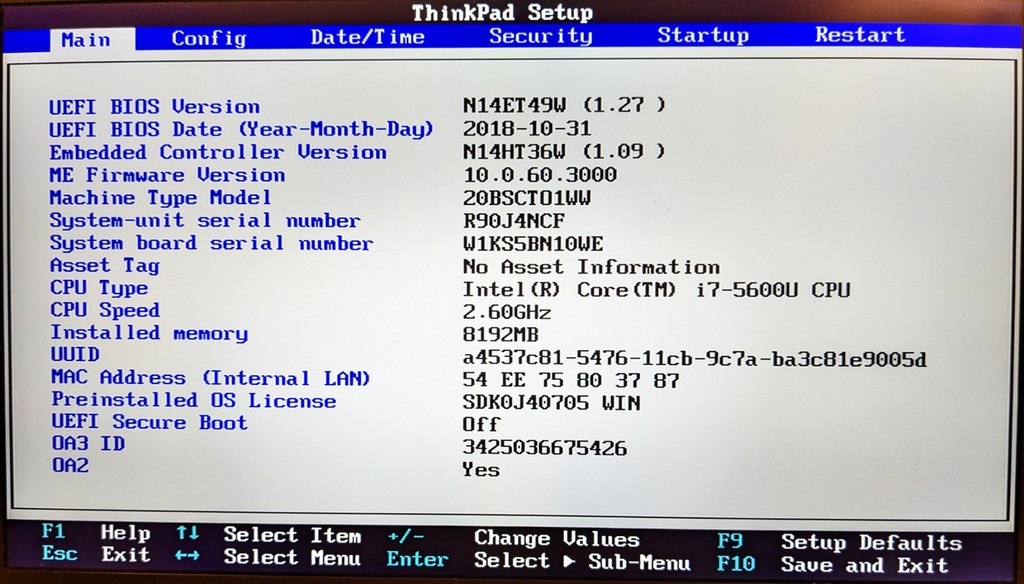Click the Setup Defaults hint
The height and width of the screenshot is (584, 1024).
(872, 542)
